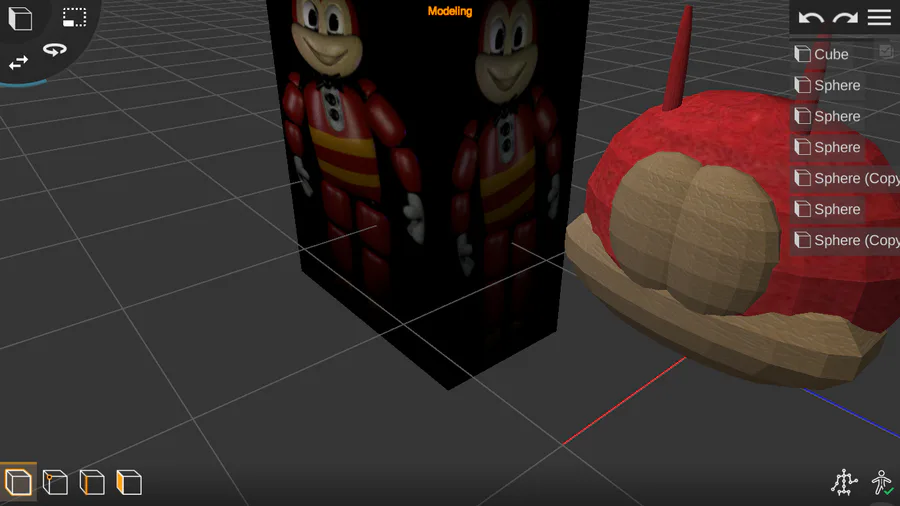Image resolution: width=900 pixels, height=506 pixels.
Task: Tap the object cube icon at top-left
Action: 20,18
